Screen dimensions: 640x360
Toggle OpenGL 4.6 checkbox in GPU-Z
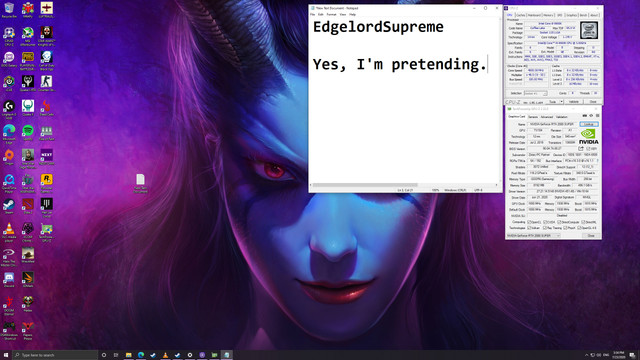pos(580,228)
